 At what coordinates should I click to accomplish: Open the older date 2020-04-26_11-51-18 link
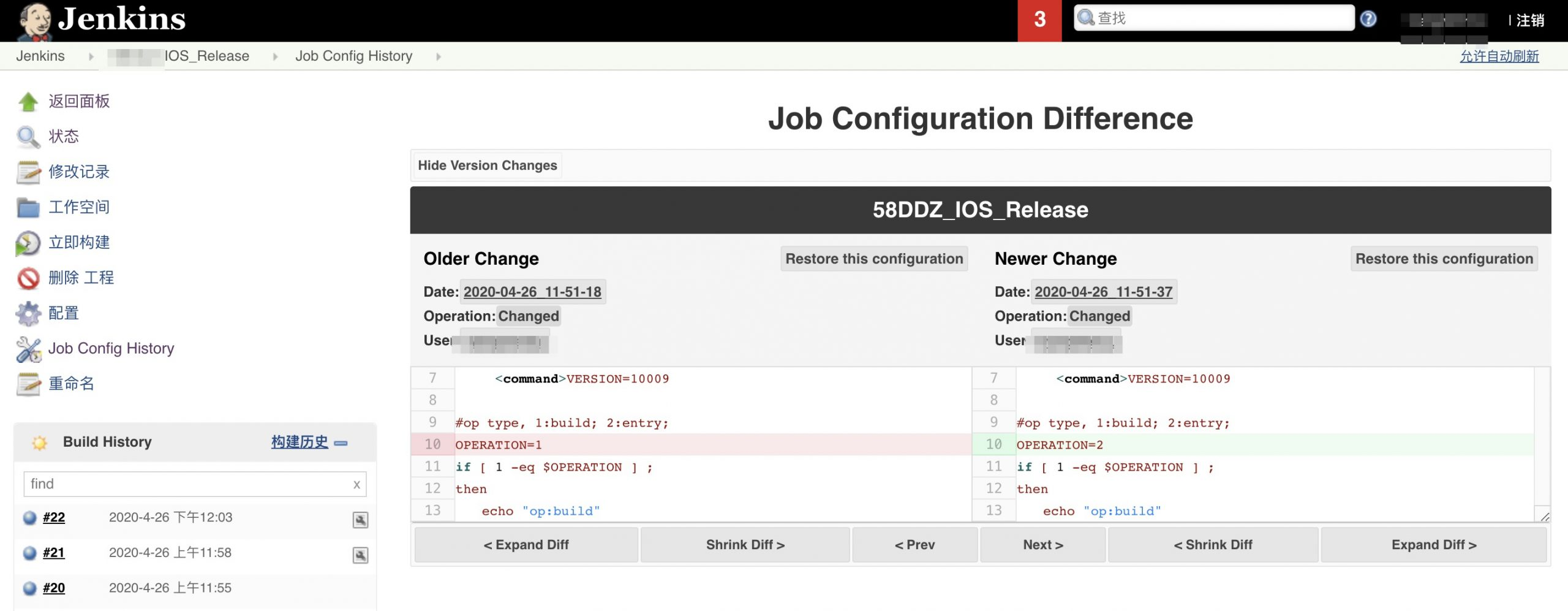pos(532,292)
